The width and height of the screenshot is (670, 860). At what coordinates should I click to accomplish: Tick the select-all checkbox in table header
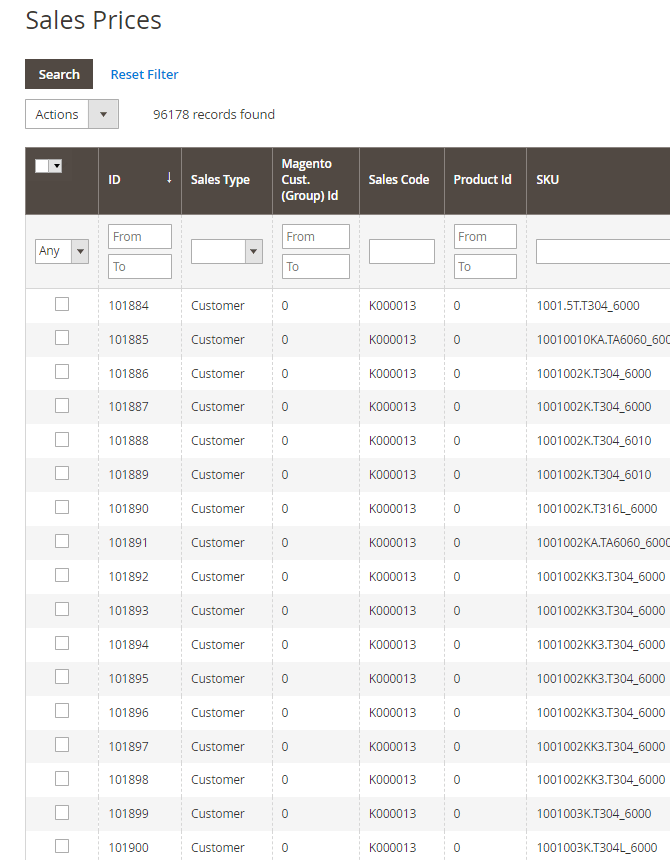coord(42,166)
